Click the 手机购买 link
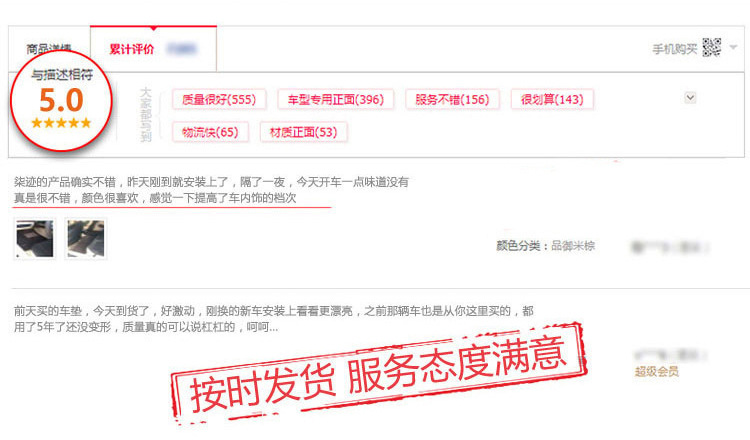This screenshot has width=750, height=440. point(674,49)
